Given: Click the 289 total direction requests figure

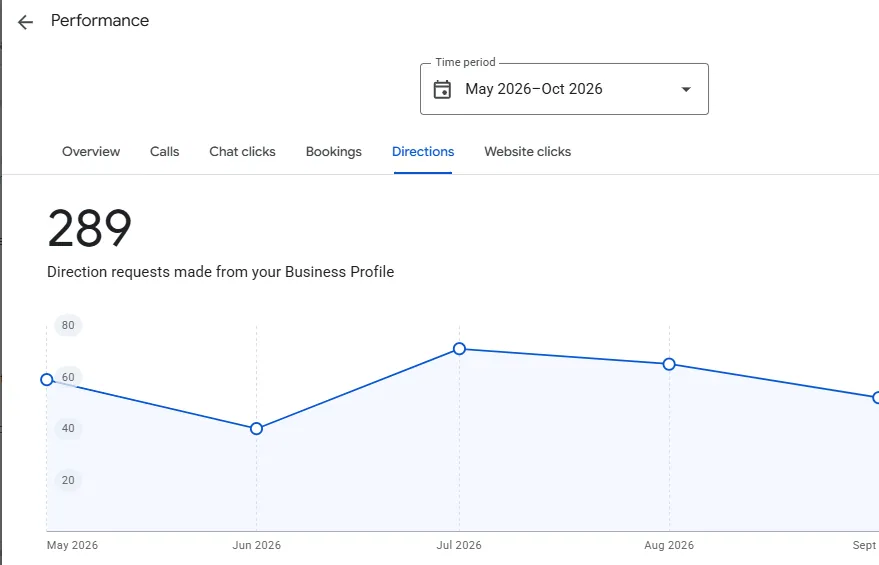Looking at the screenshot, I should [90, 228].
